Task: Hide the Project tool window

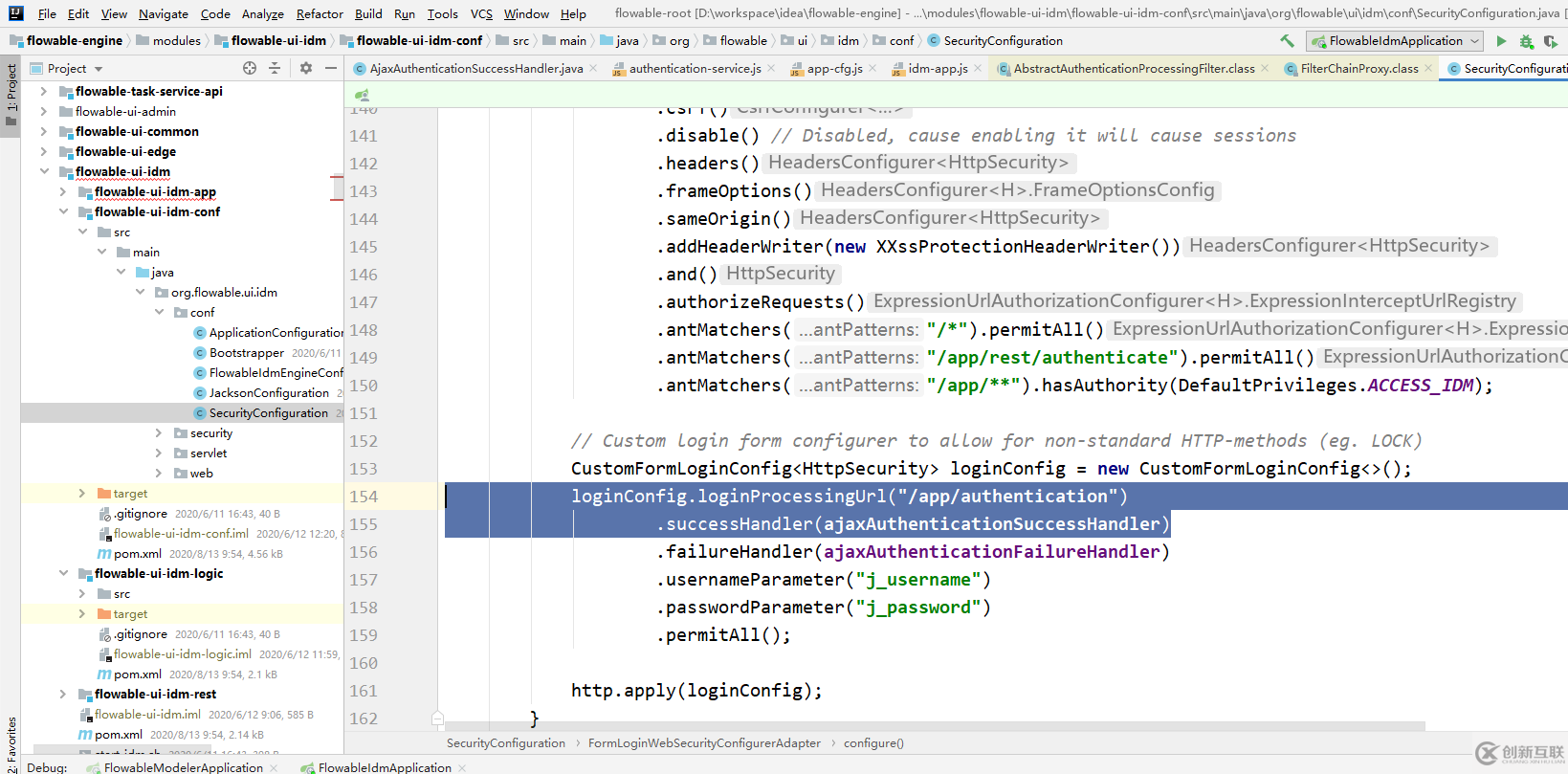Action: click(331, 68)
